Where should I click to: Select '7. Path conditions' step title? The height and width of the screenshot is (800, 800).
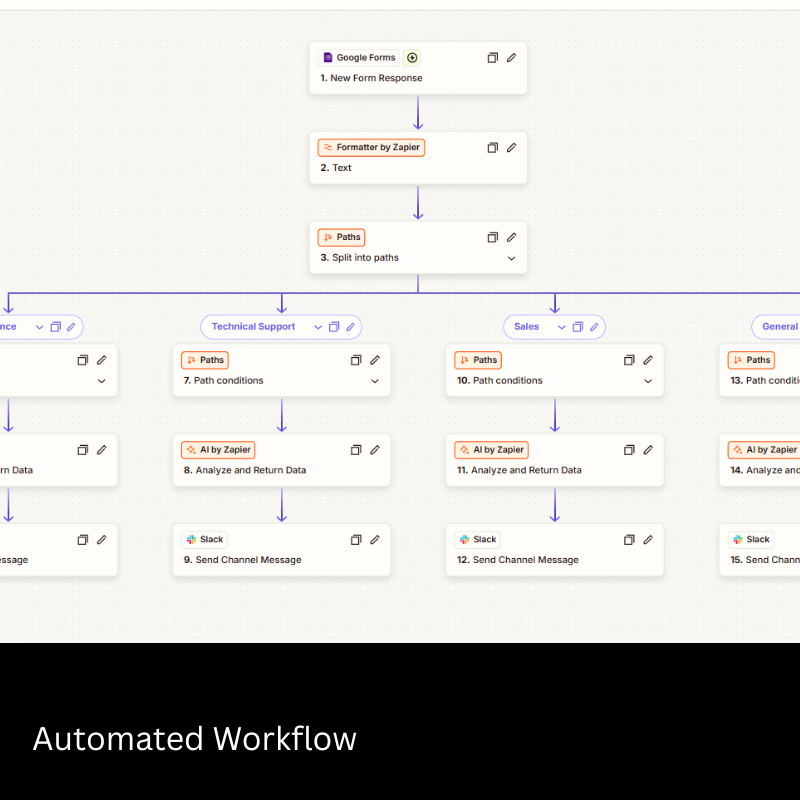[223, 381]
